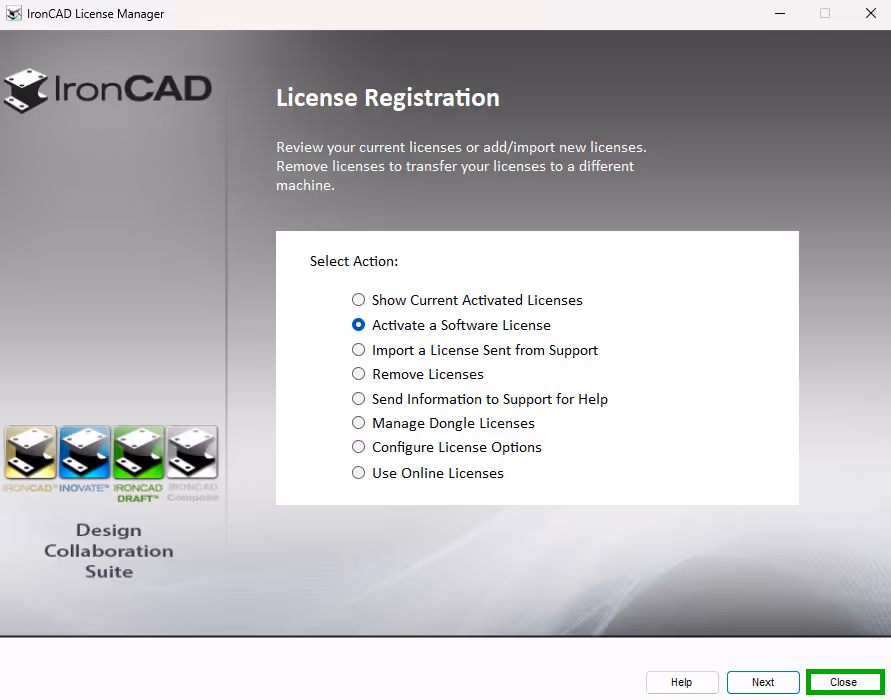Viewport: 891px width, 700px height.
Task: Click the IRONCAD Compose gray product icon
Action: coord(192,452)
